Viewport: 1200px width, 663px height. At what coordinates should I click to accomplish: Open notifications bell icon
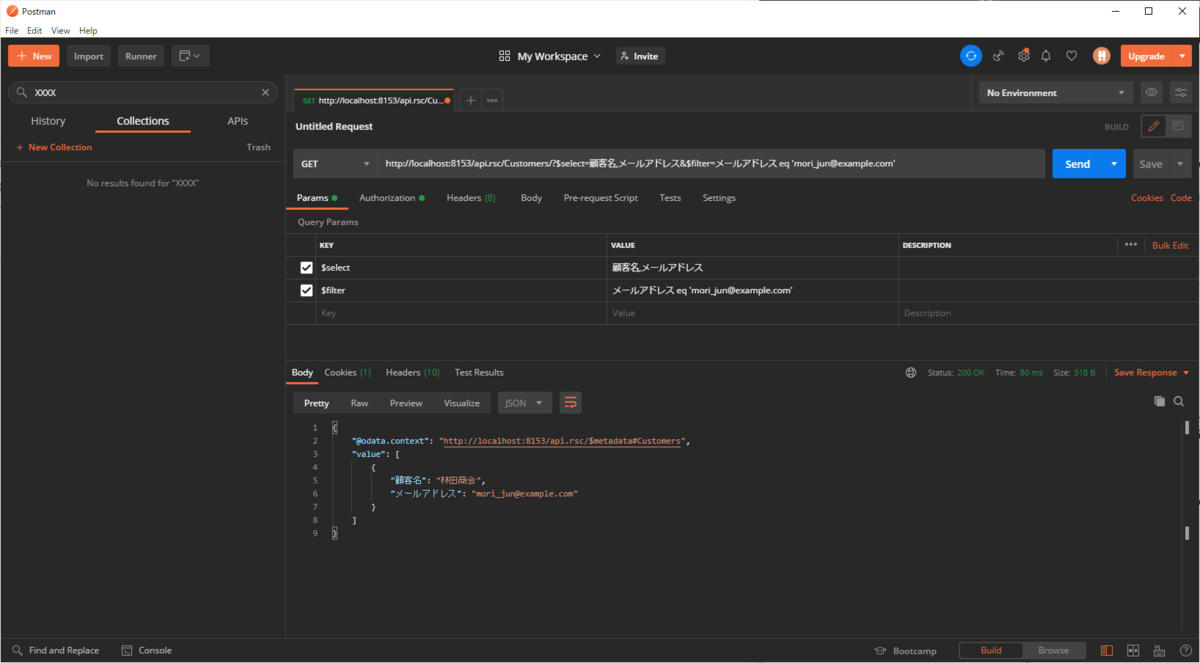click(x=1046, y=56)
